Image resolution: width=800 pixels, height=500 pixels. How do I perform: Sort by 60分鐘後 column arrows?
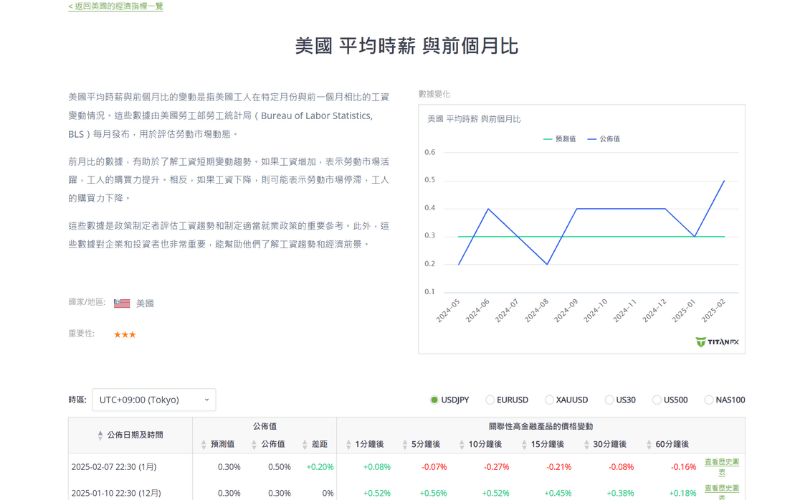click(x=648, y=444)
